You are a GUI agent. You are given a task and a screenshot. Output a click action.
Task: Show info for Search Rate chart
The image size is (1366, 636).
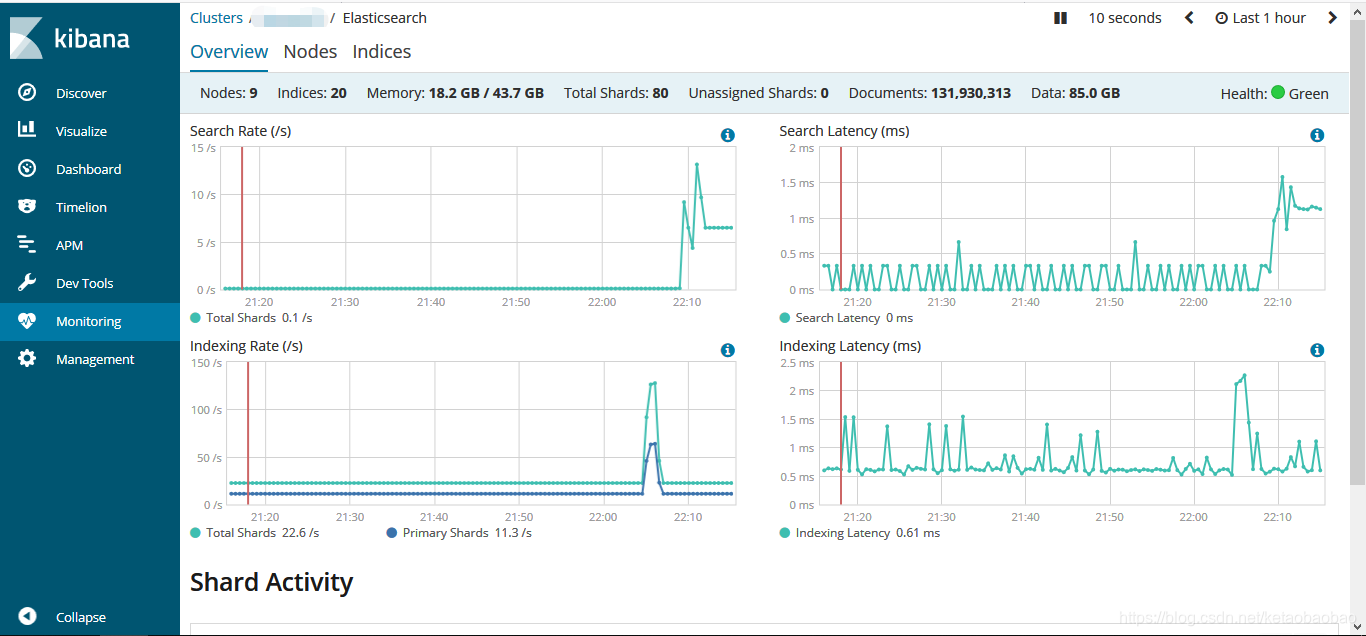(x=728, y=135)
